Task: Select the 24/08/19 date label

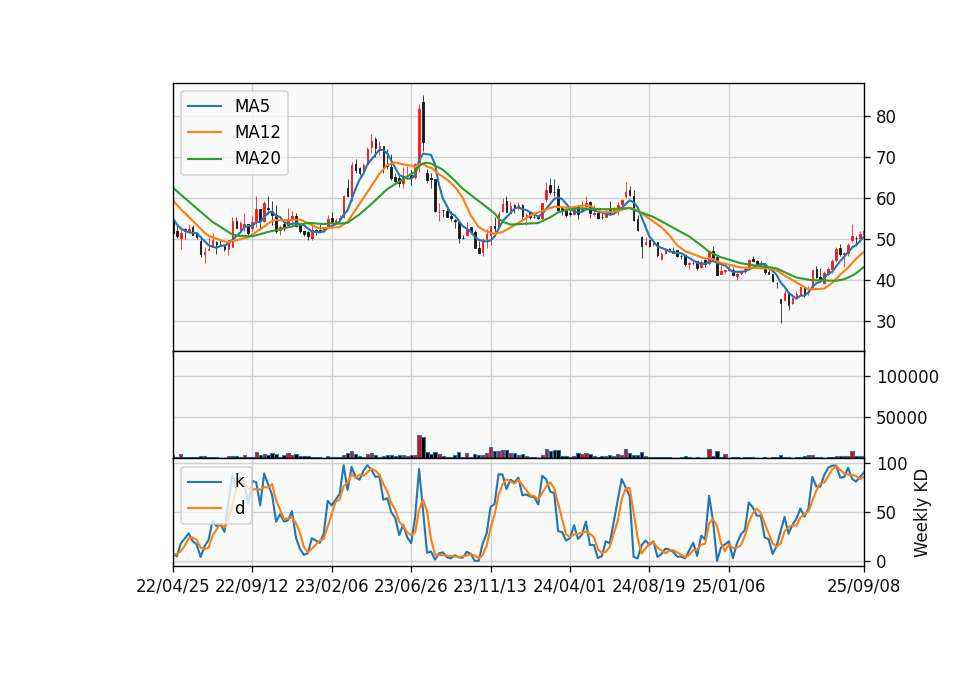Action: [x=649, y=586]
